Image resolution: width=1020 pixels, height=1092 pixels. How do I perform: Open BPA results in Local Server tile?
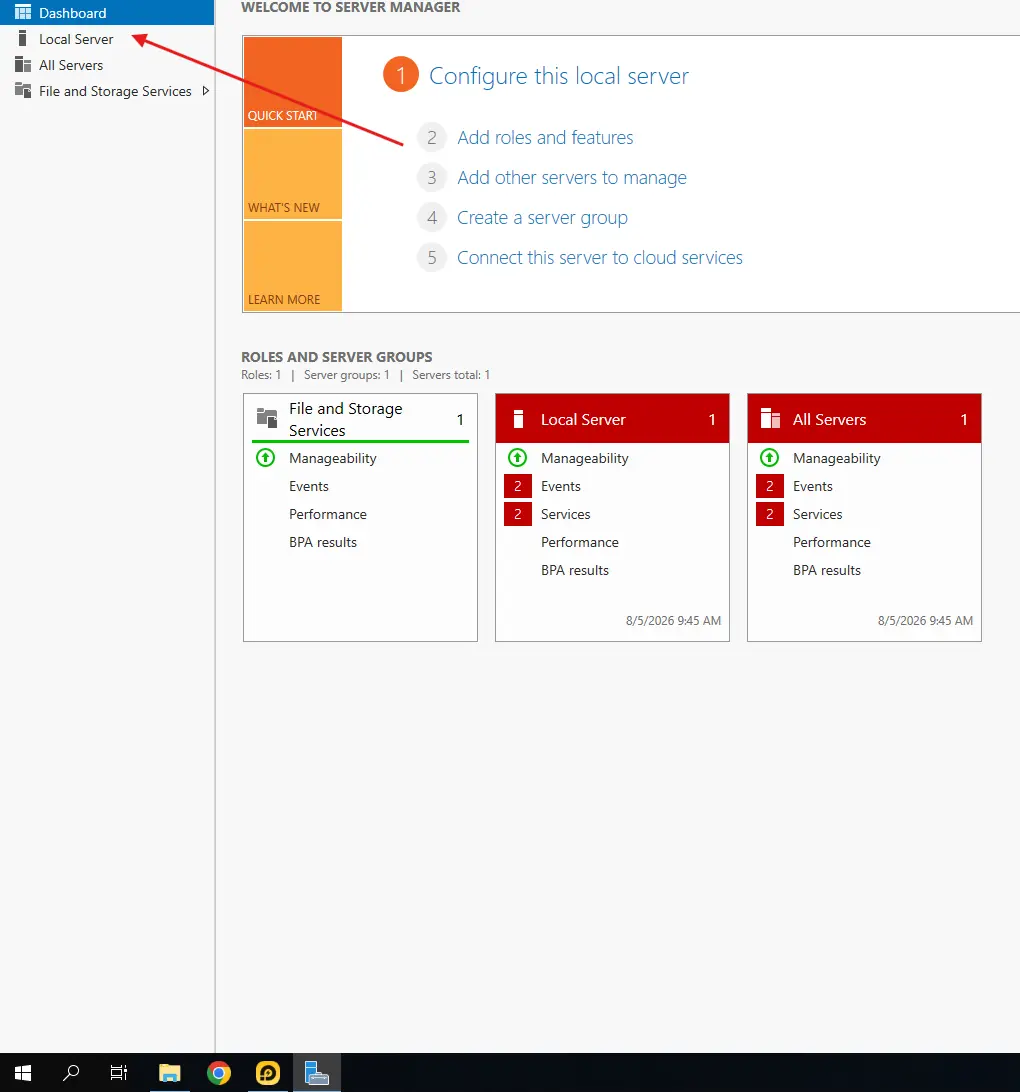pos(575,570)
